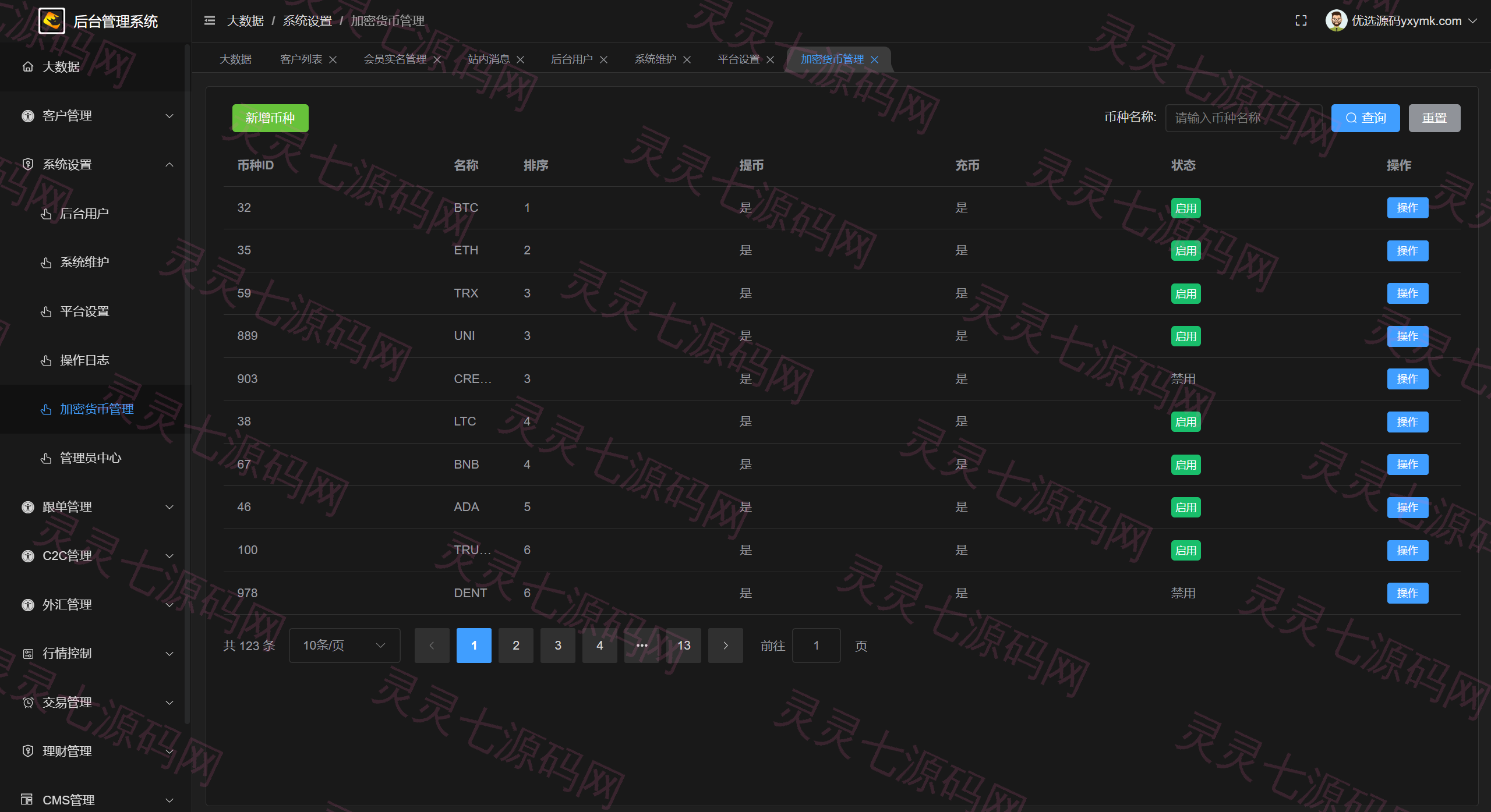Click 启用 status tag for BTC
Viewport: 1491px width, 812px height.
coord(1186,208)
